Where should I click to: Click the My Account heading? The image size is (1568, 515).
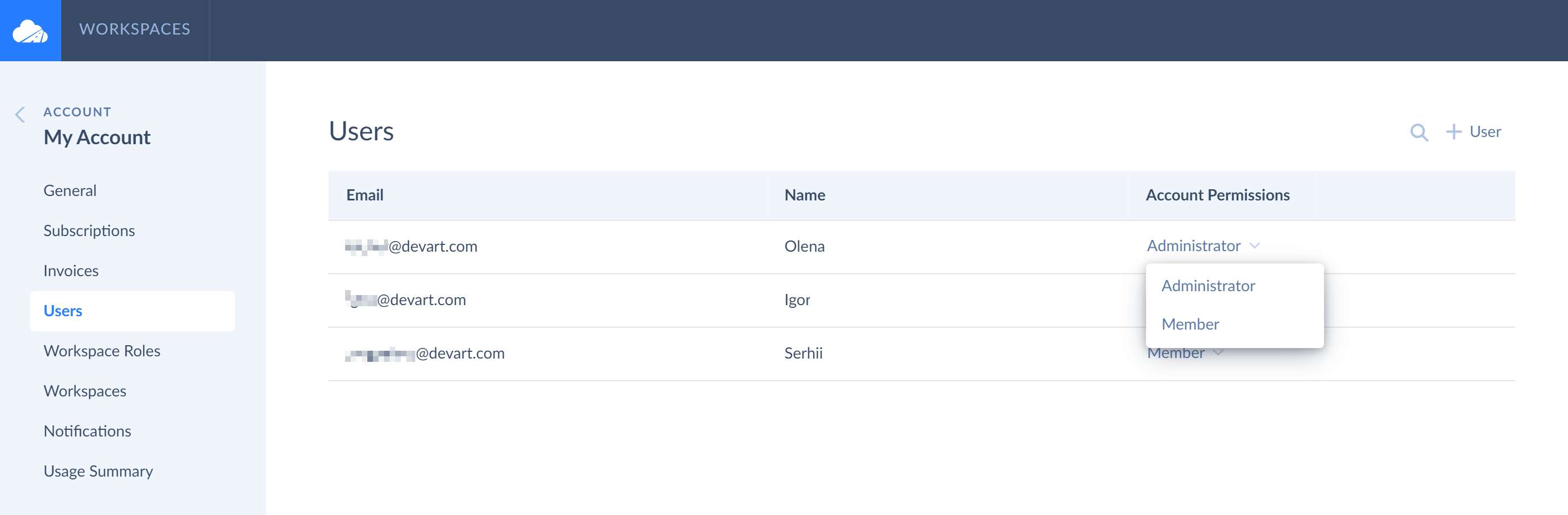97,137
